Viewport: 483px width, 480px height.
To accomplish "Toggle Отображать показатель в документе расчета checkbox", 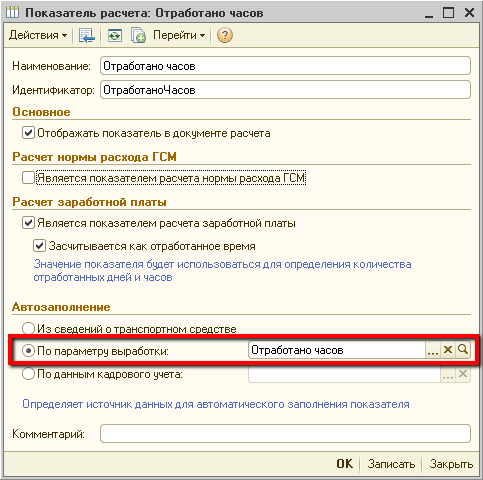I will [28, 133].
